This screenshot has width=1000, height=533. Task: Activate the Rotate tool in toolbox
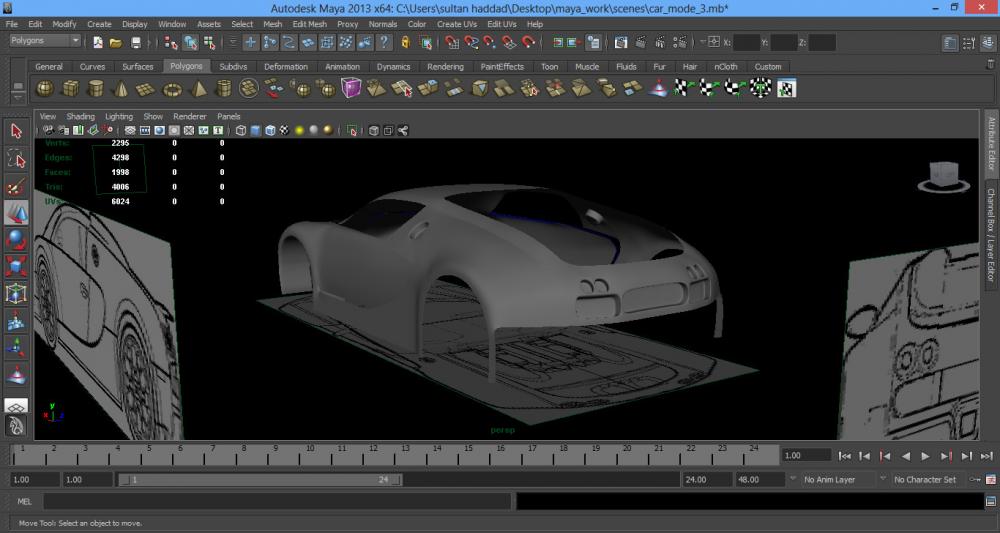pos(16,240)
